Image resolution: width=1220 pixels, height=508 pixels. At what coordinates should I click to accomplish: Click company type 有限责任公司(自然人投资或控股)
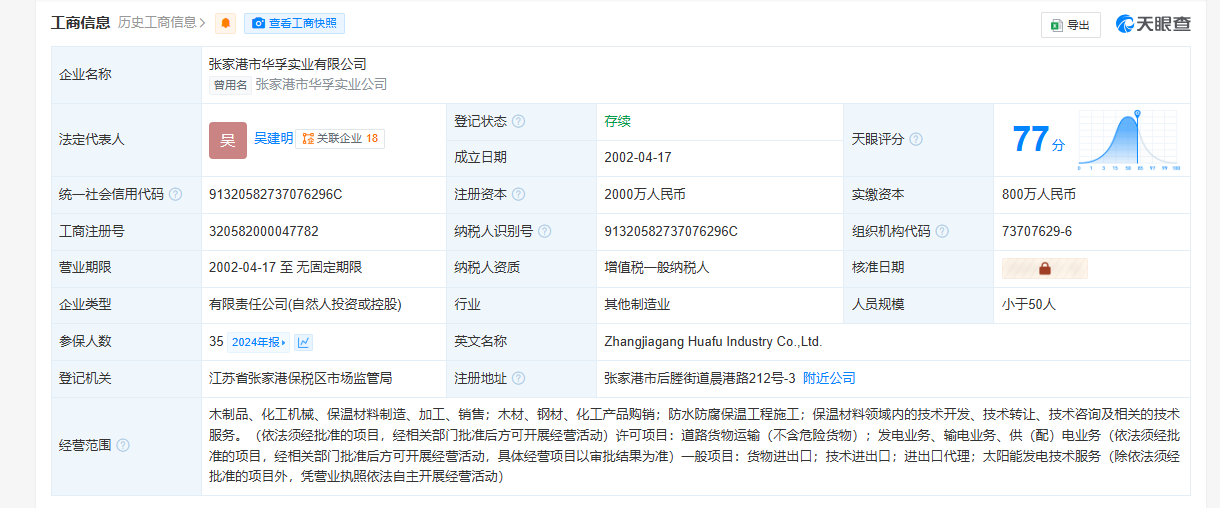tap(305, 305)
